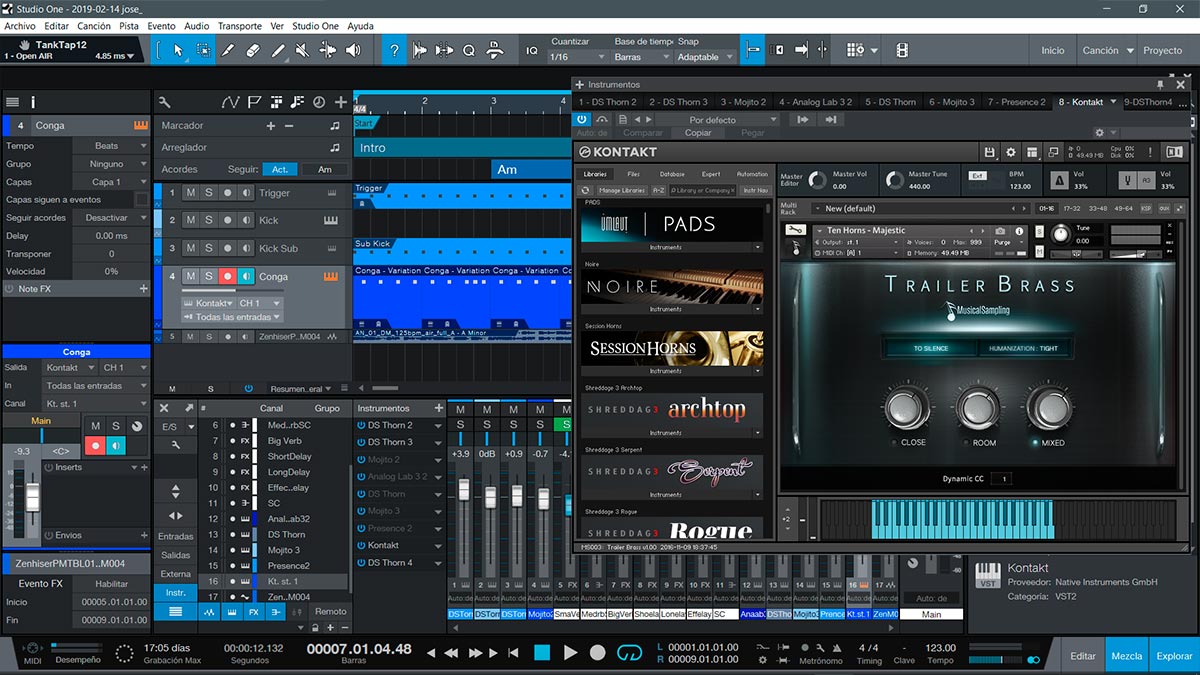Solo the Kick track
This screenshot has width=1200, height=675.
tap(209, 220)
